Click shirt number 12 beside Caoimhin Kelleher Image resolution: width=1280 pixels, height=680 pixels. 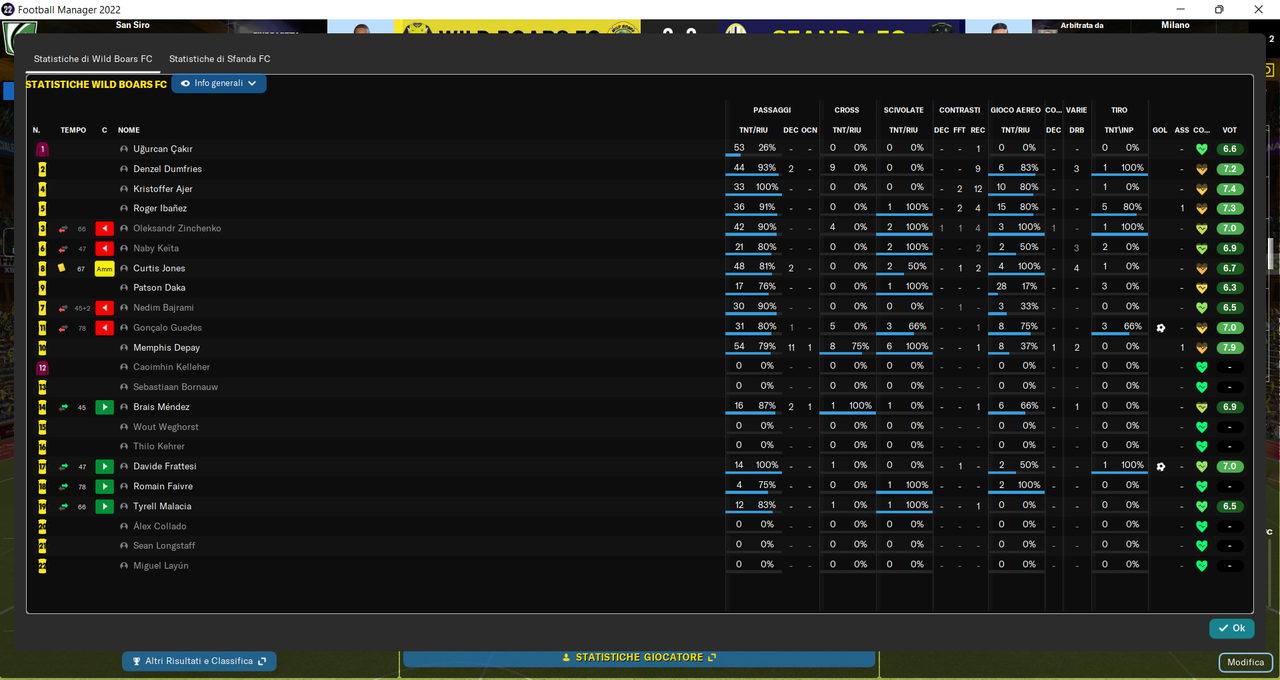coord(42,368)
